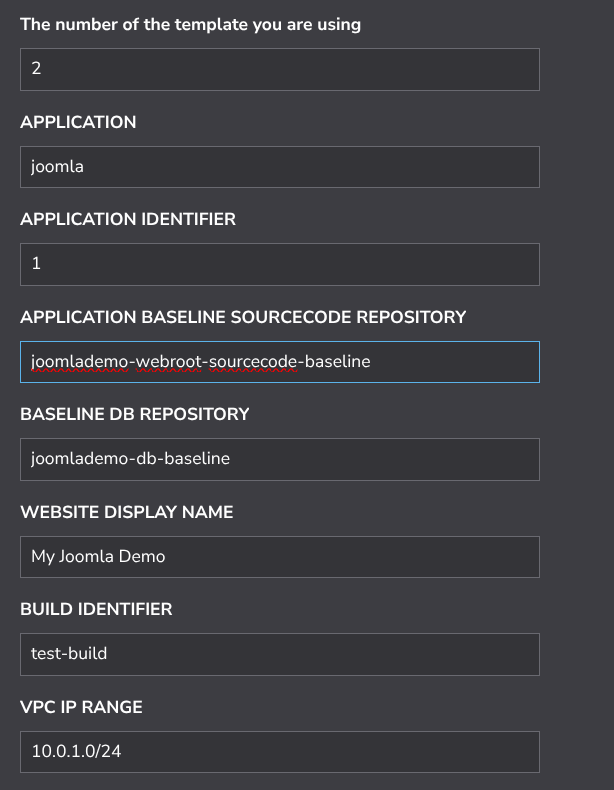The image size is (614, 790).
Task: Click the APPLICATION IDENTIFIER label
Action: click(128, 219)
